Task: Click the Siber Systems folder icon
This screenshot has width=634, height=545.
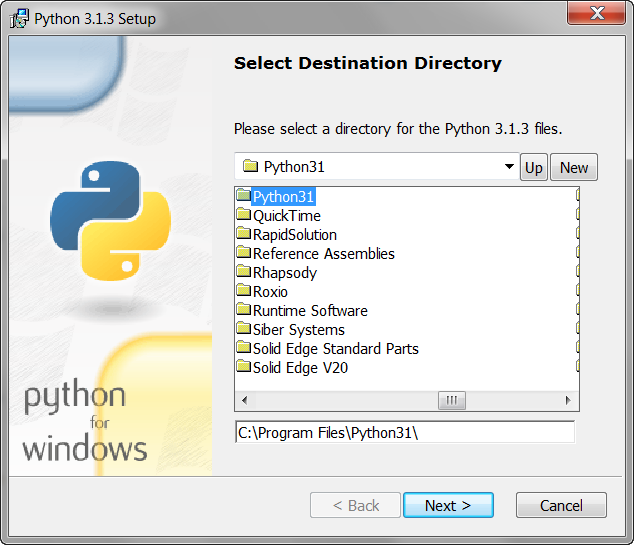Action: click(x=243, y=329)
